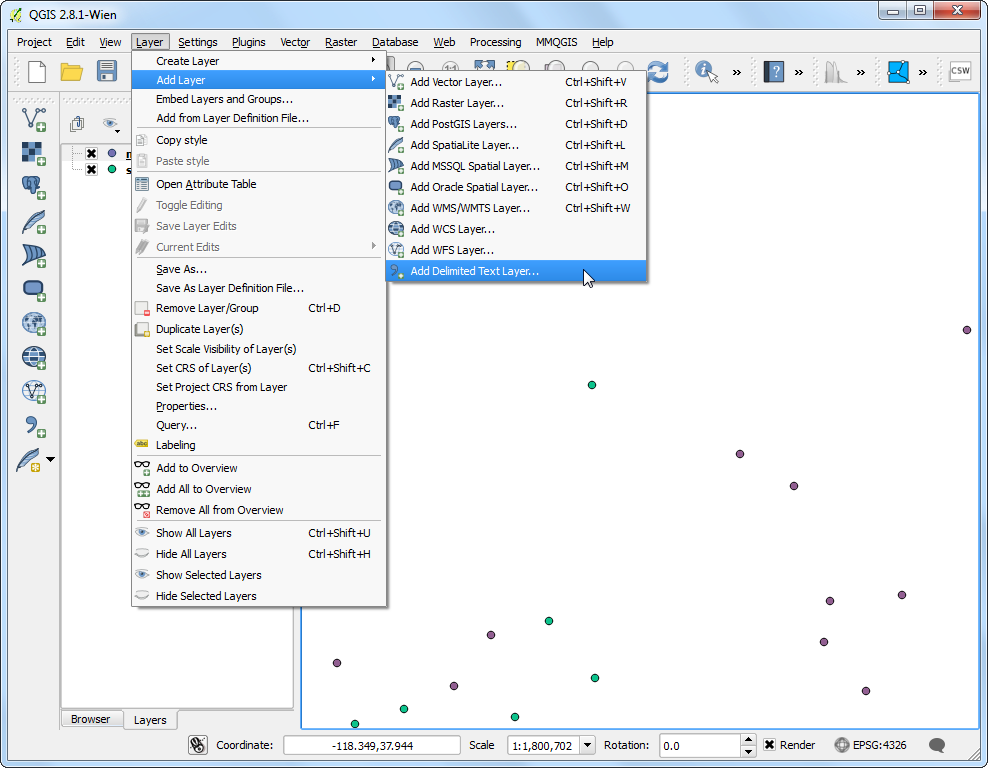Click the Add Group icon in Layers panel
The width and height of the screenshot is (988, 768).
click(x=78, y=123)
